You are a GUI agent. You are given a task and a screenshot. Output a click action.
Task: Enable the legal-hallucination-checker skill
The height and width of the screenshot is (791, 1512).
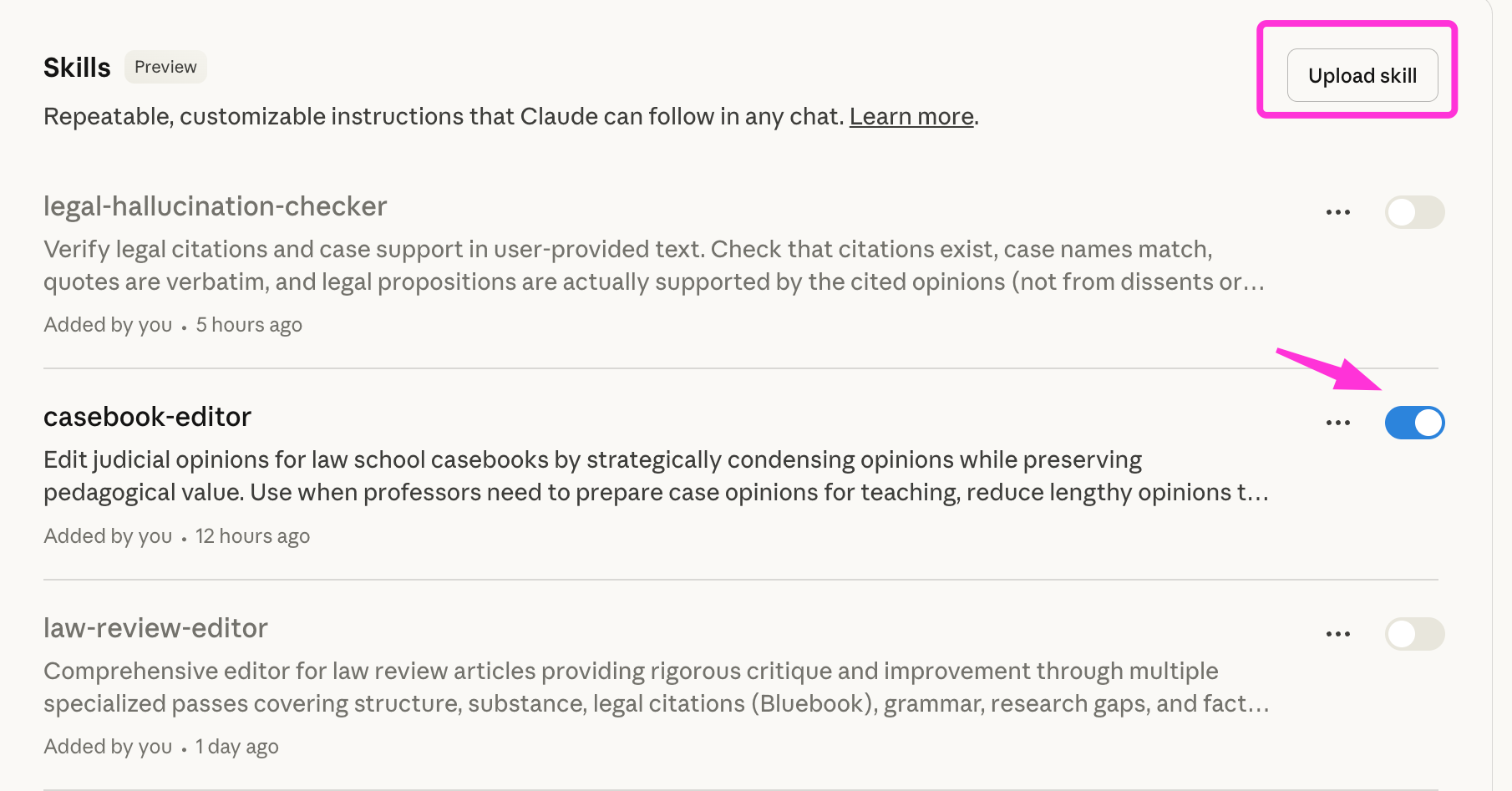click(1414, 211)
